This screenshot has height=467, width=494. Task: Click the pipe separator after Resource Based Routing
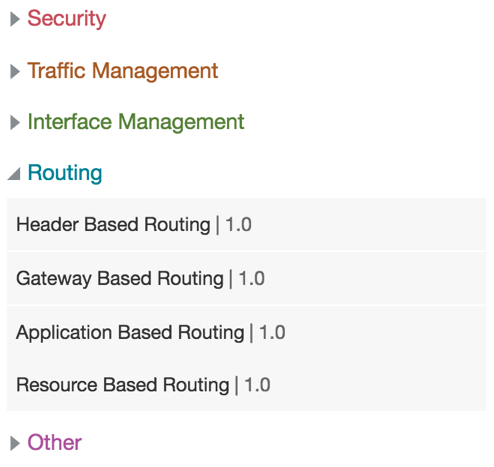[x=236, y=385]
